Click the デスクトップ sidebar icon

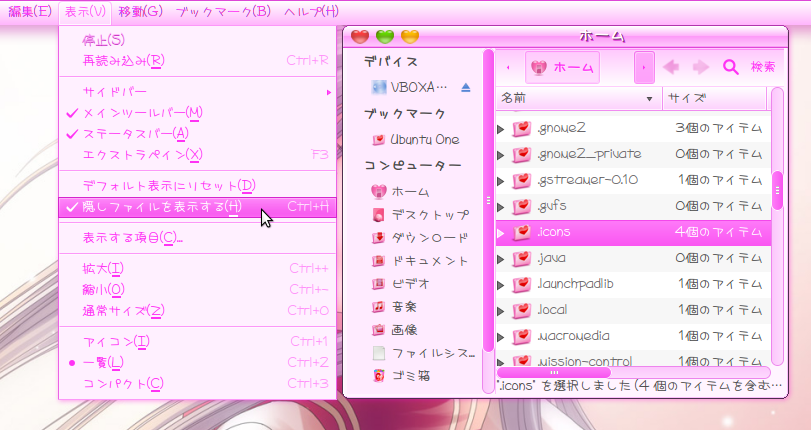379,215
